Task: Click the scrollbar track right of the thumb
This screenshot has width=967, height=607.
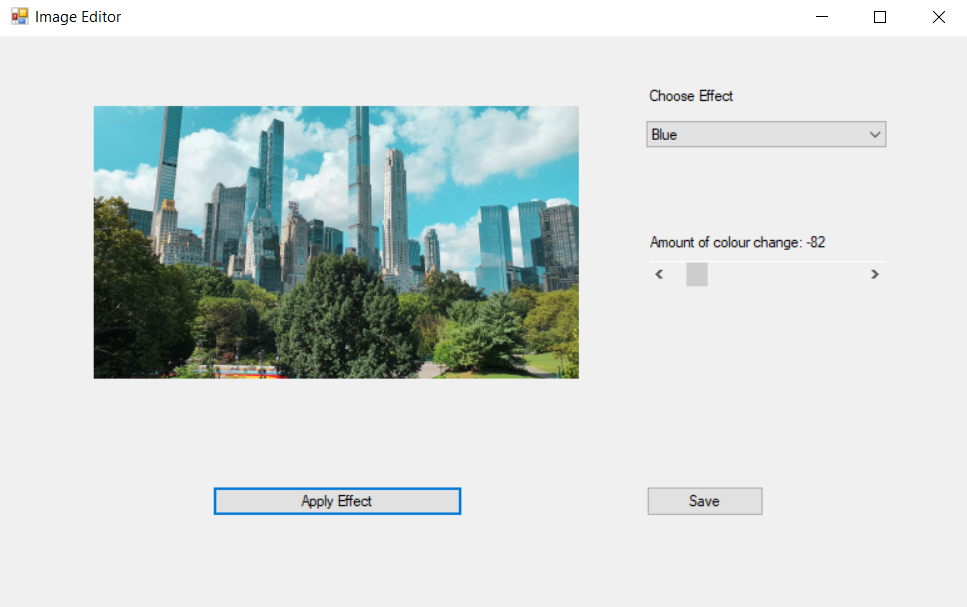Action: (790, 273)
